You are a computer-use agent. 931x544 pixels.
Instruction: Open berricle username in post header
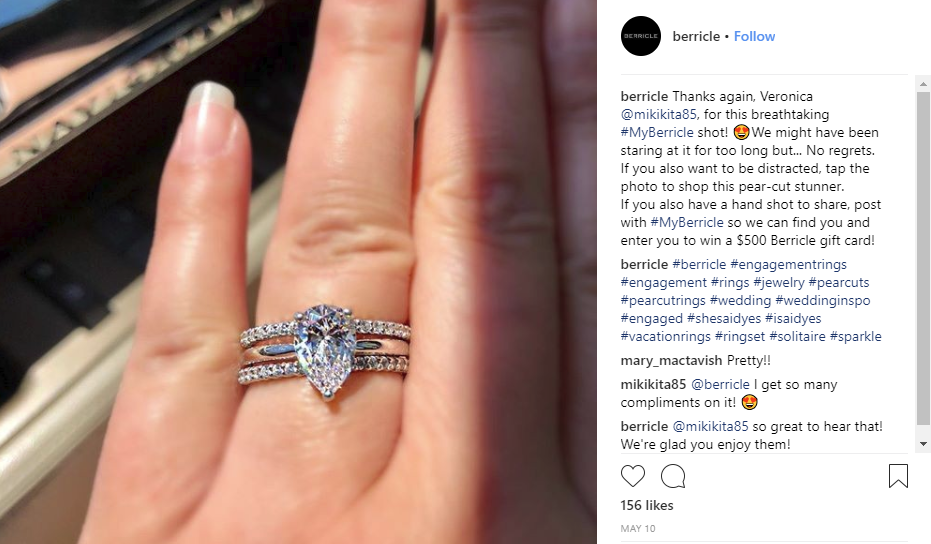tap(696, 36)
